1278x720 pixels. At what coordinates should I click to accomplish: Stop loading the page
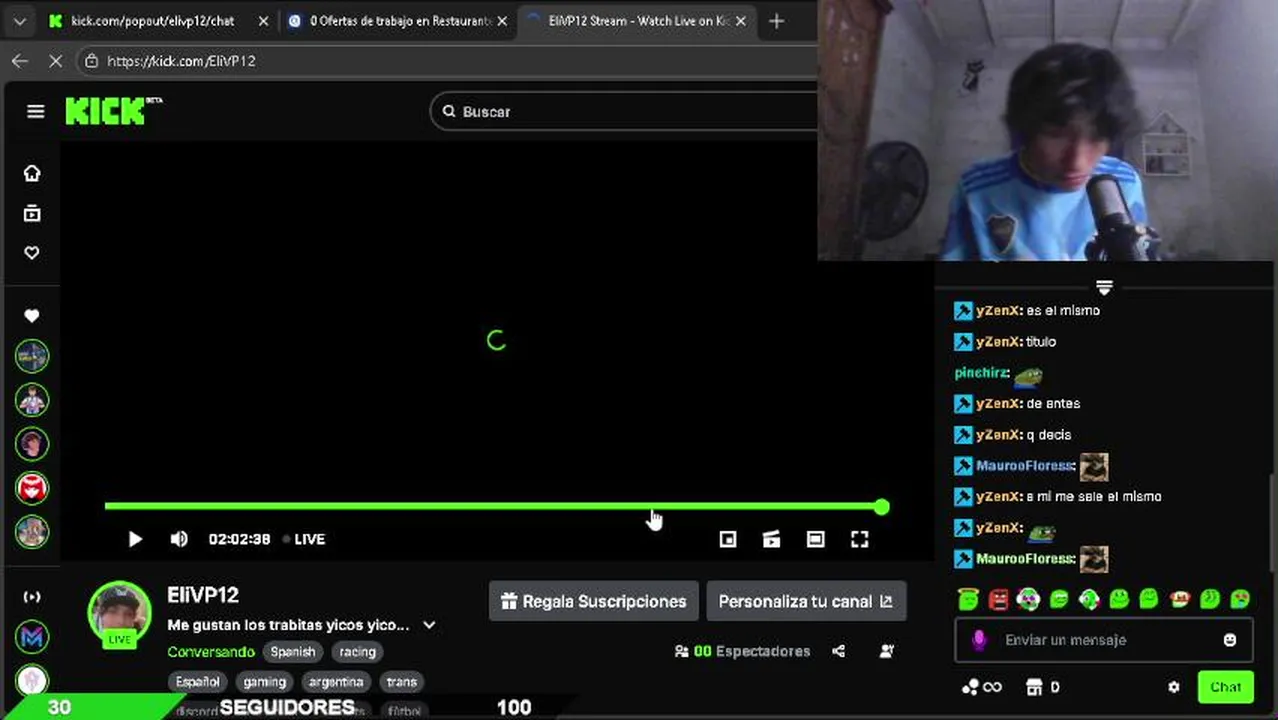click(x=56, y=61)
